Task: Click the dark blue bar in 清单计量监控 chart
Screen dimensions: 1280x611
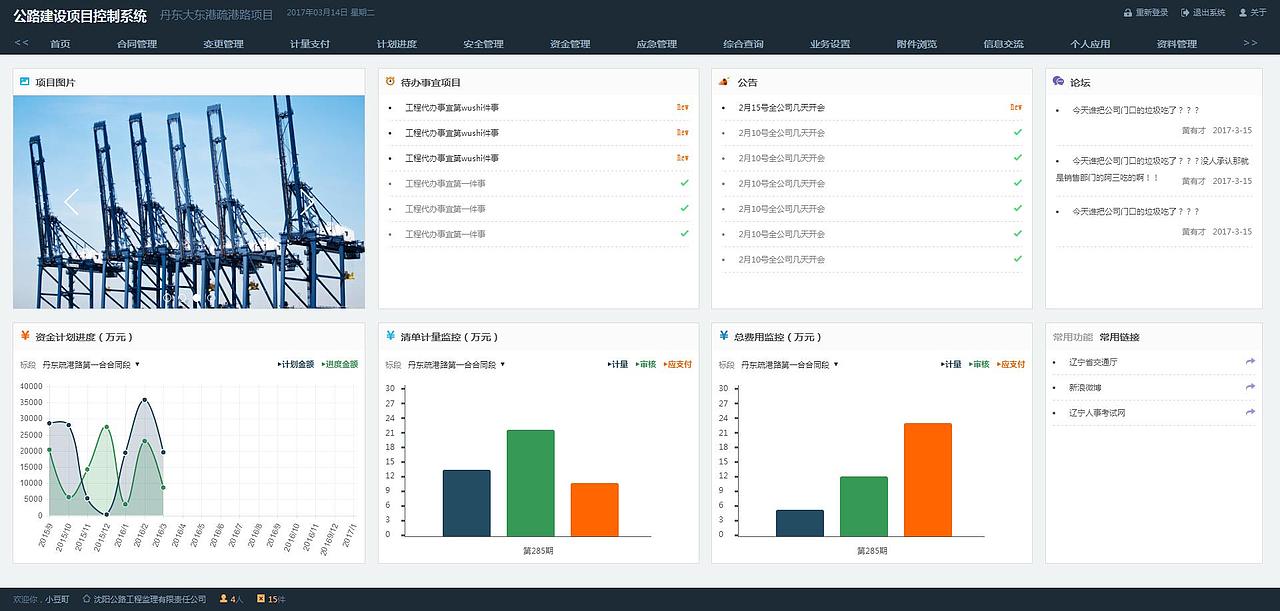Action: 466,503
